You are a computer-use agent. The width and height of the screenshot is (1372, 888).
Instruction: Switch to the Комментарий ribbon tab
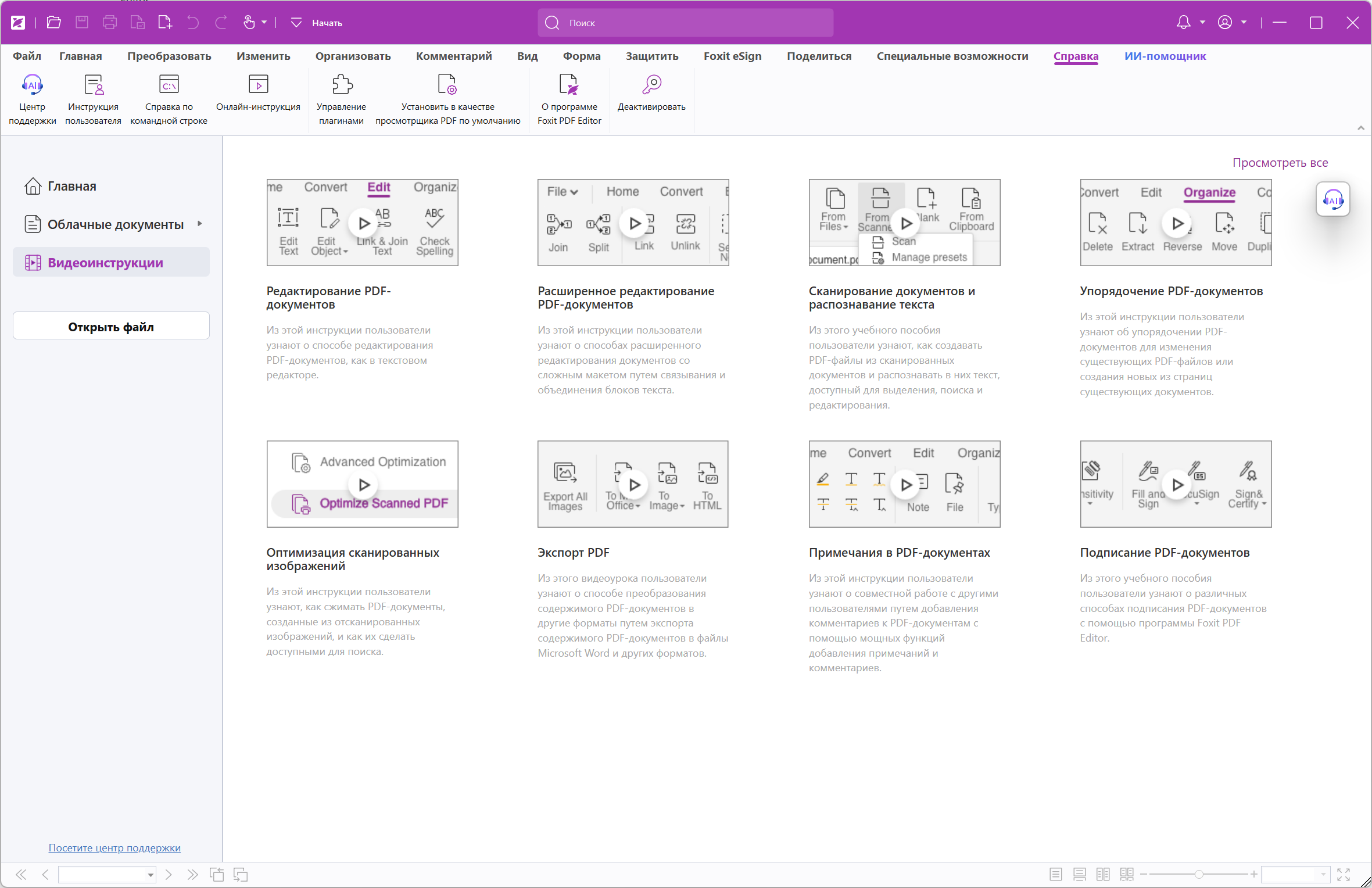coord(454,56)
